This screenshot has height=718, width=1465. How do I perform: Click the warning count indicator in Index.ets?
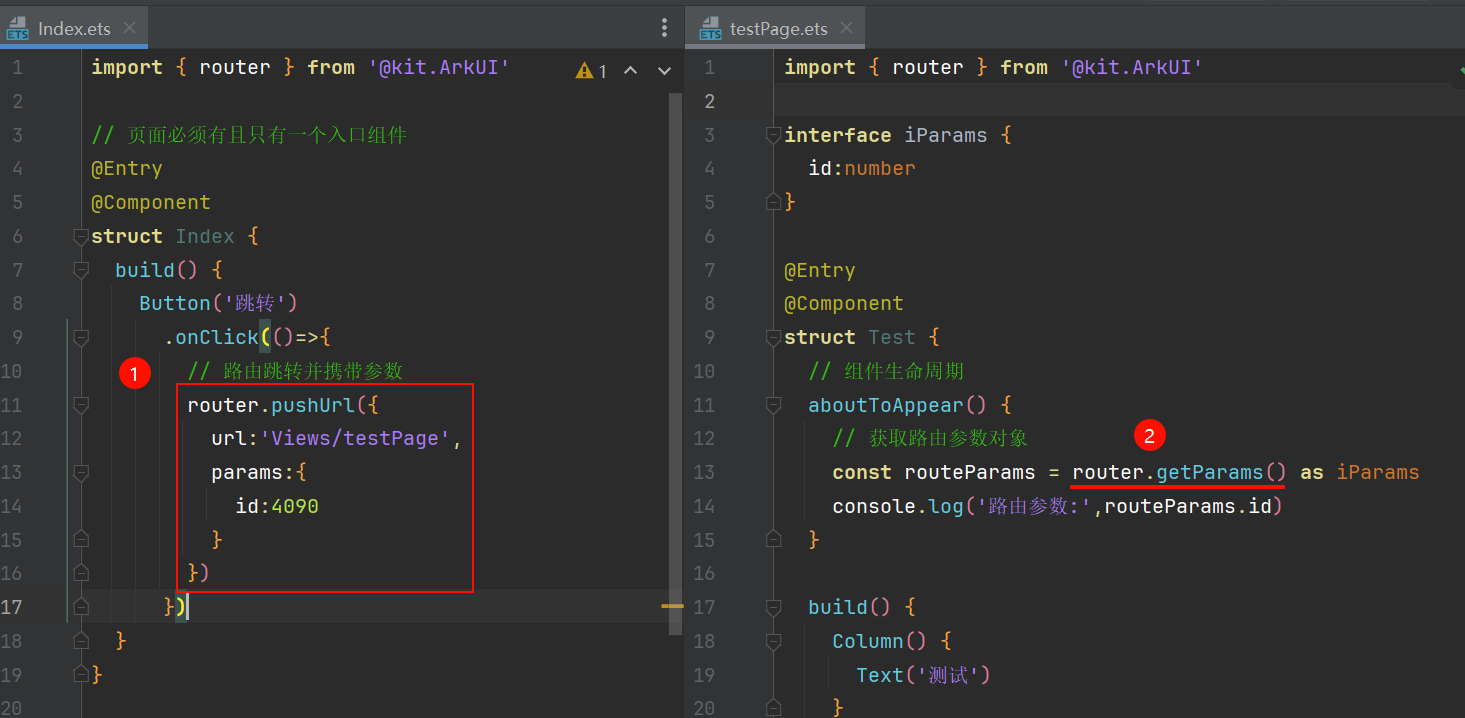tap(591, 70)
